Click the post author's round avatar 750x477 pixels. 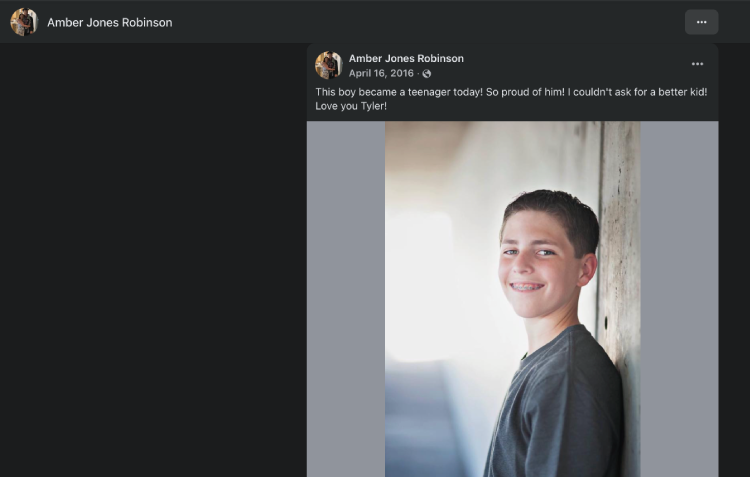click(x=329, y=65)
